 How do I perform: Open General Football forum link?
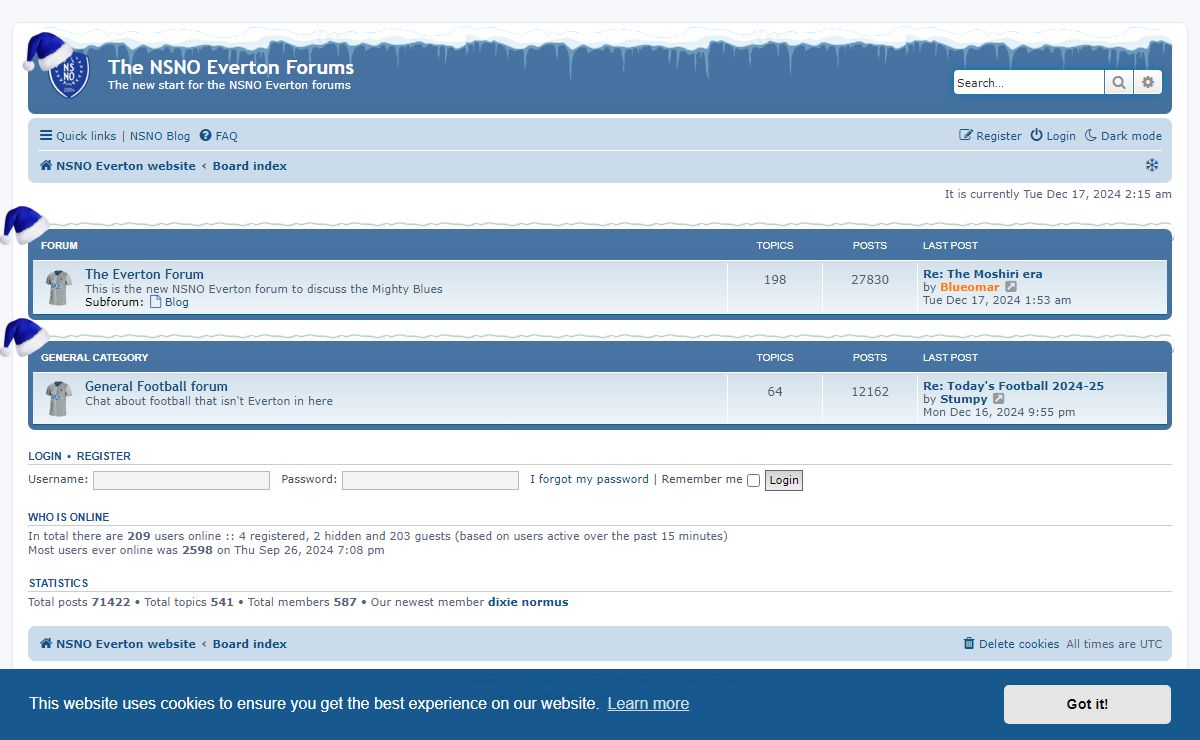coord(156,386)
